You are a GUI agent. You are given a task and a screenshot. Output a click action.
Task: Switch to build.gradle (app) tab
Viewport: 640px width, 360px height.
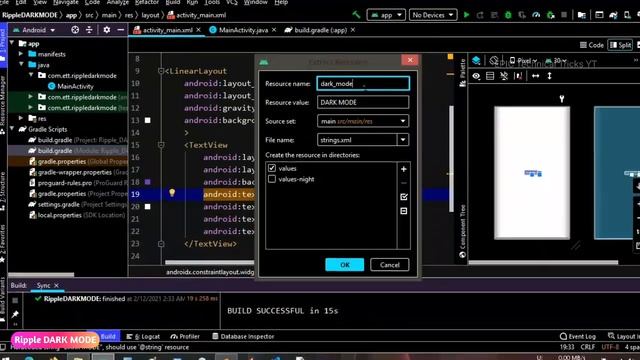320,30
